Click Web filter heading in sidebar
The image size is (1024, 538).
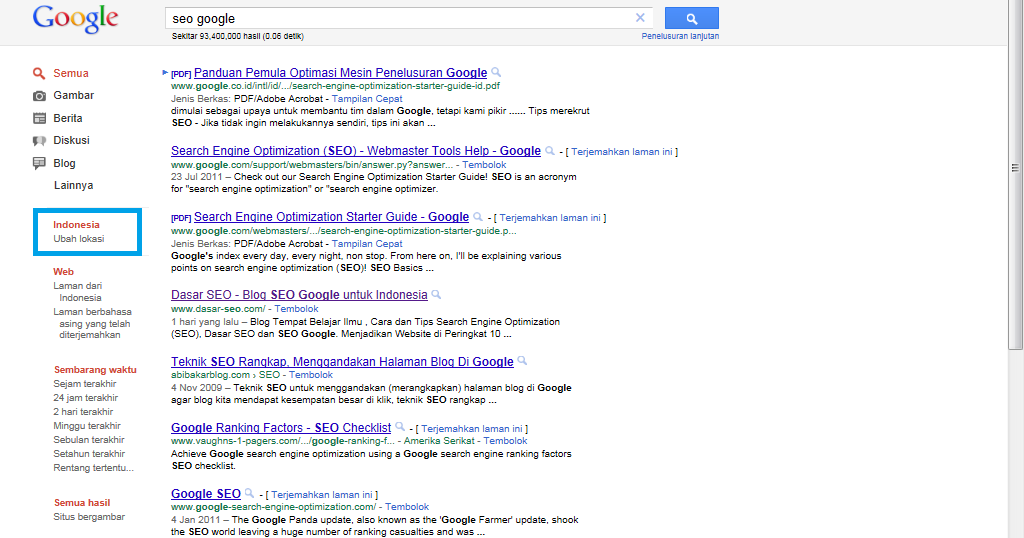point(63,272)
